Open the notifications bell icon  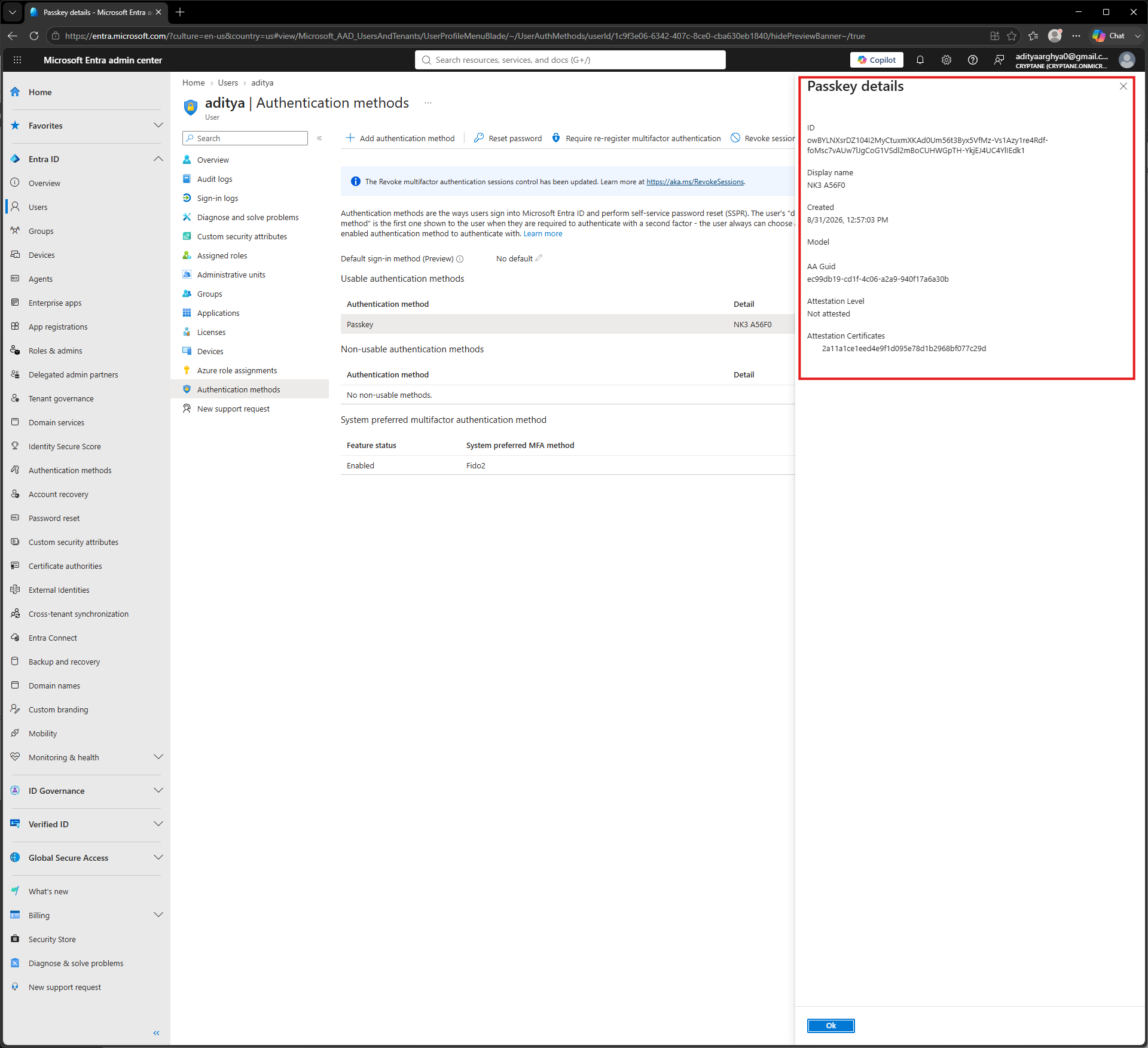click(920, 60)
